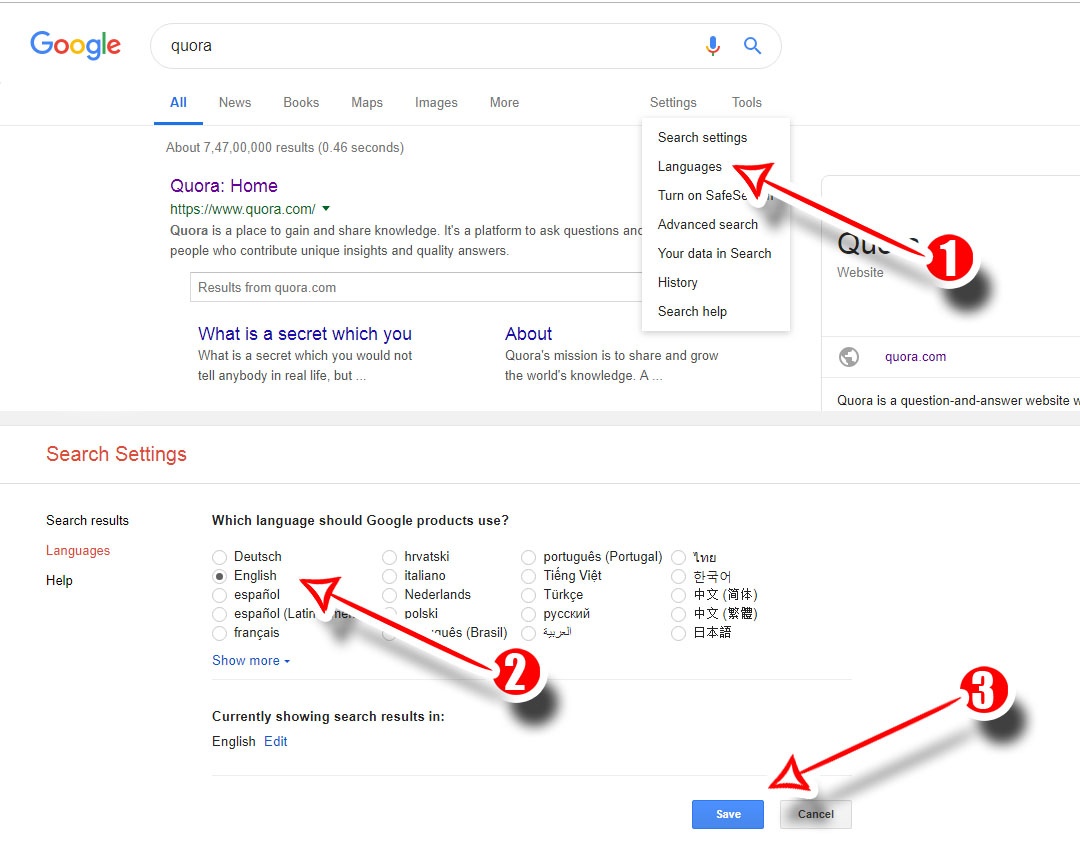Select the 中文 (简体) radio button

[x=678, y=595]
